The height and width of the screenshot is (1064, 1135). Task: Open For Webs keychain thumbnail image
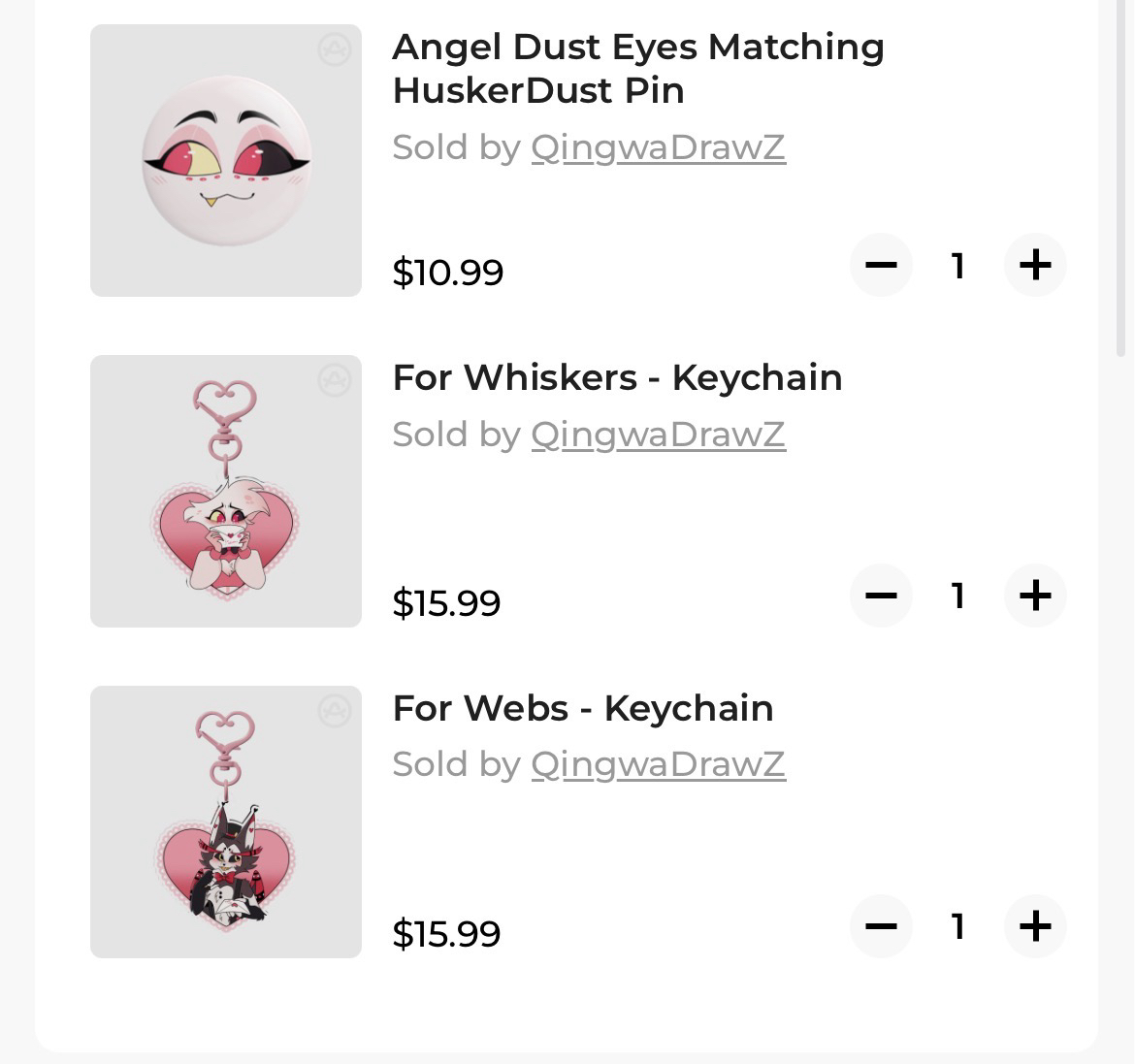pos(225,822)
